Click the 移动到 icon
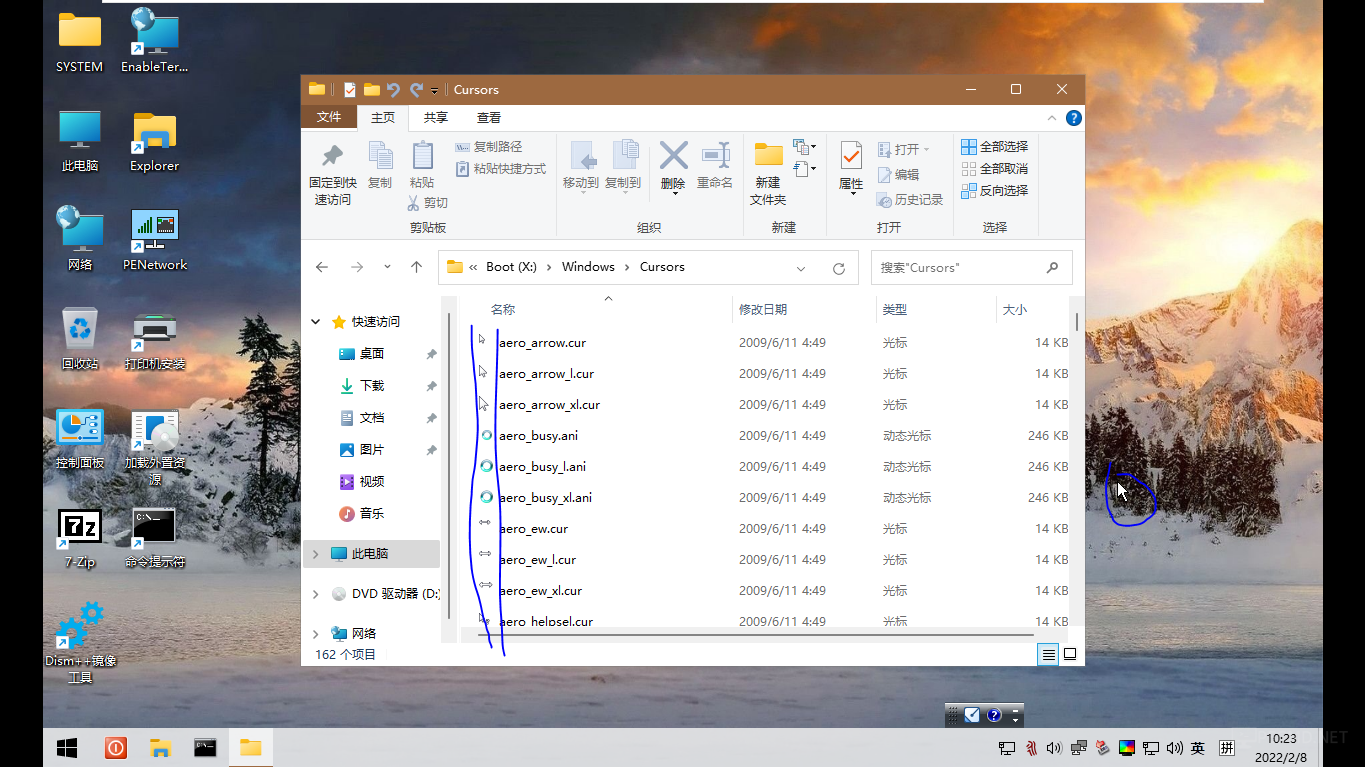Image resolution: width=1365 pixels, height=767 pixels. 582,155
